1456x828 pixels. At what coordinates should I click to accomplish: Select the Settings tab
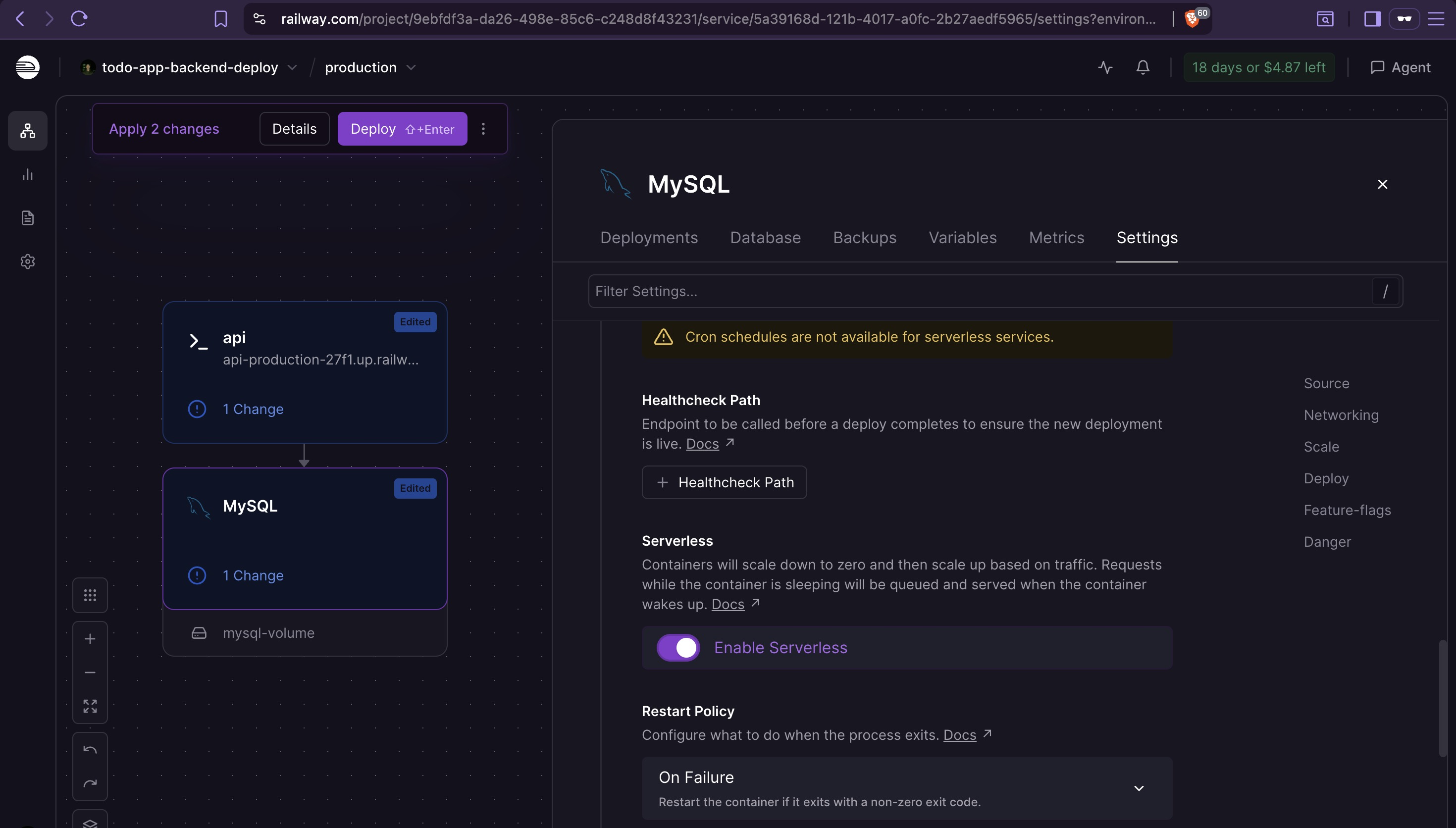click(x=1146, y=238)
